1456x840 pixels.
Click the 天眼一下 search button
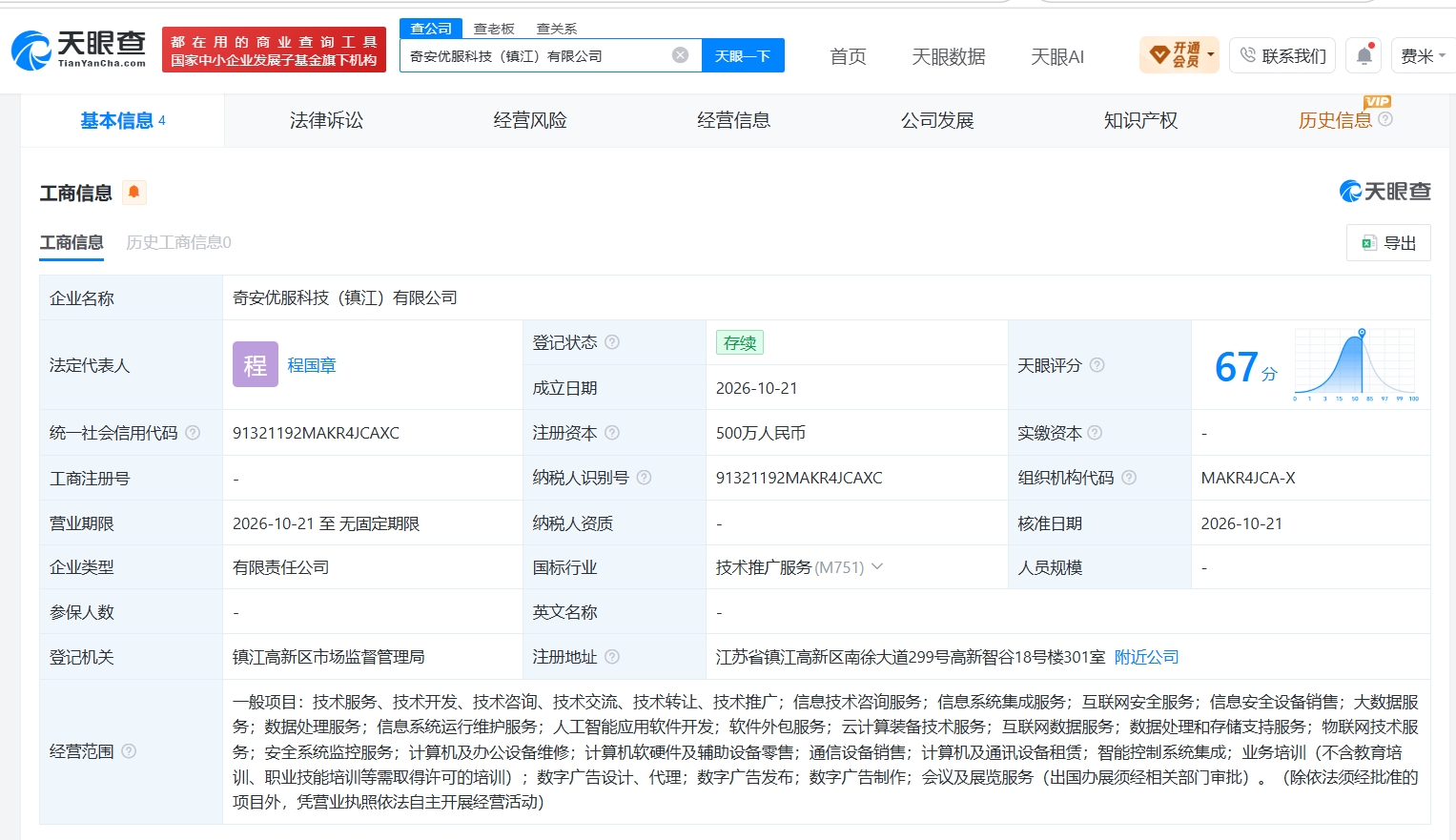pos(743,55)
